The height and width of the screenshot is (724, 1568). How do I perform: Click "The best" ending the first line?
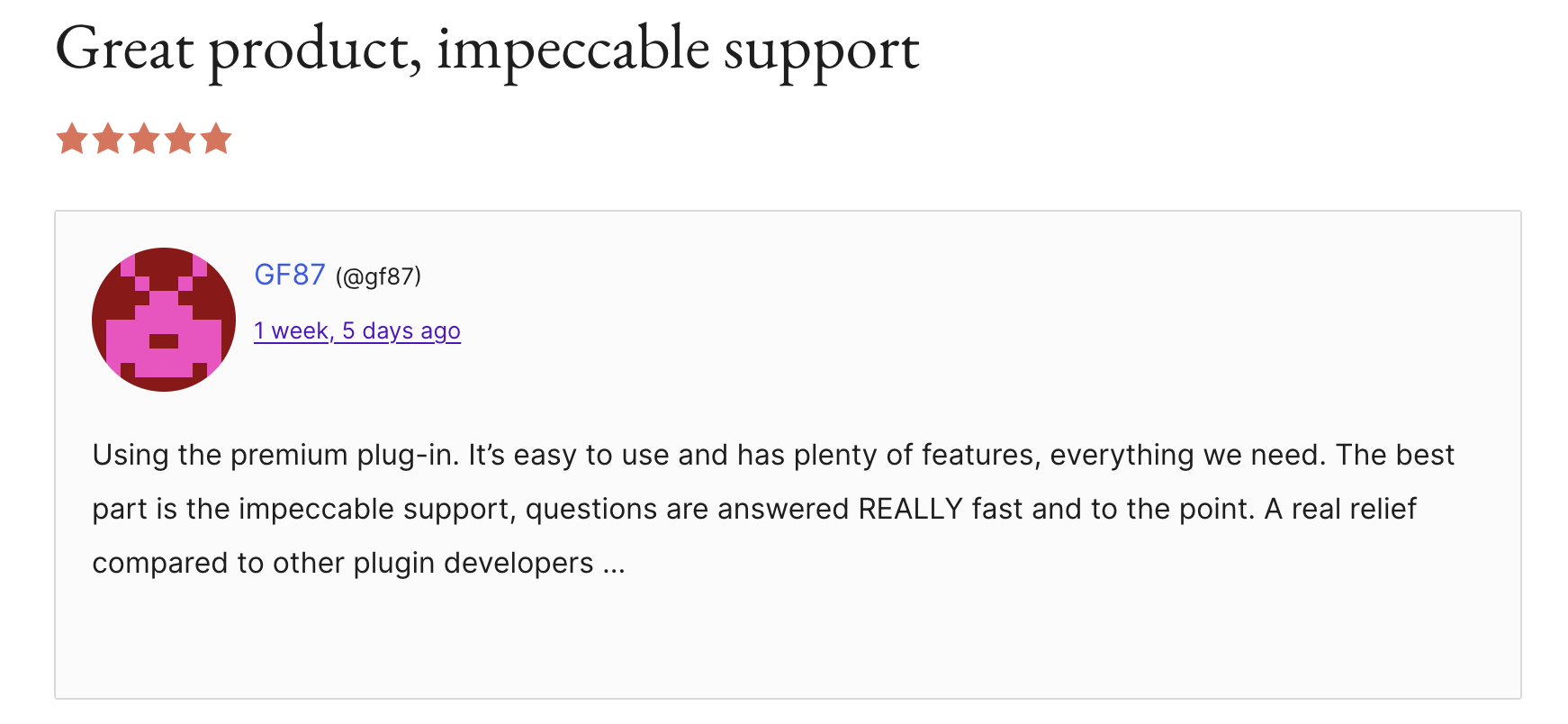coord(1394,455)
